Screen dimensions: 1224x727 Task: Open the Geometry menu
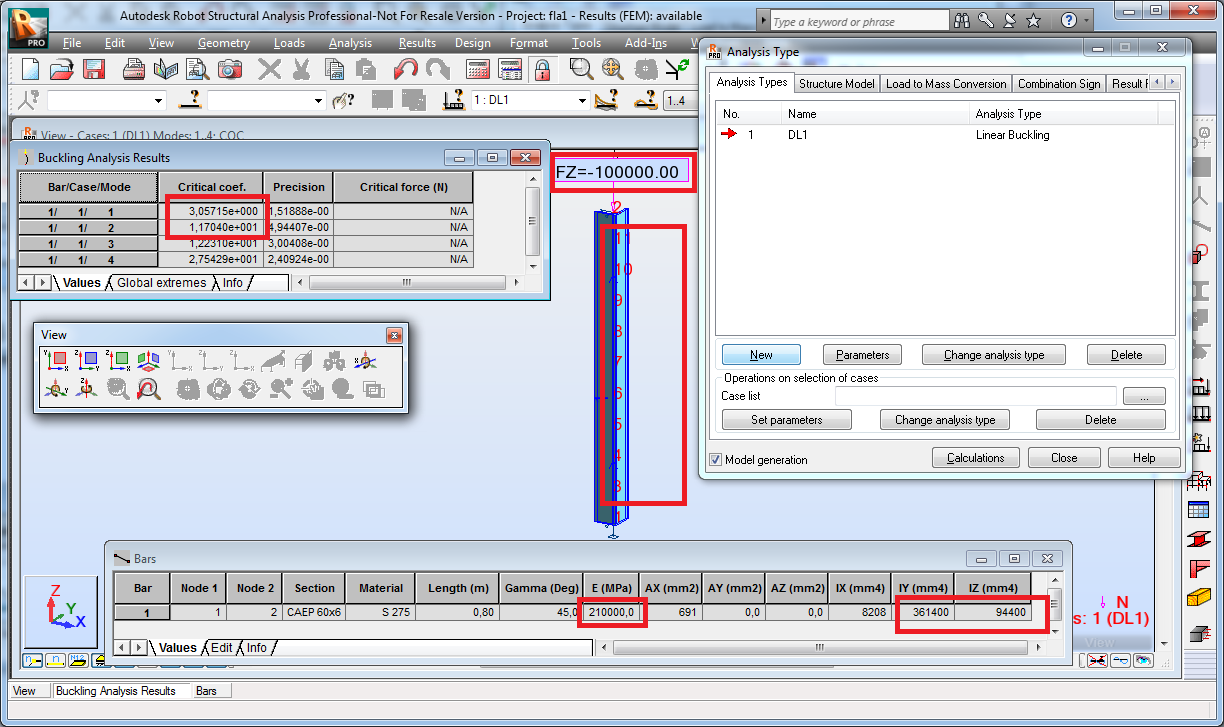(x=224, y=43)
